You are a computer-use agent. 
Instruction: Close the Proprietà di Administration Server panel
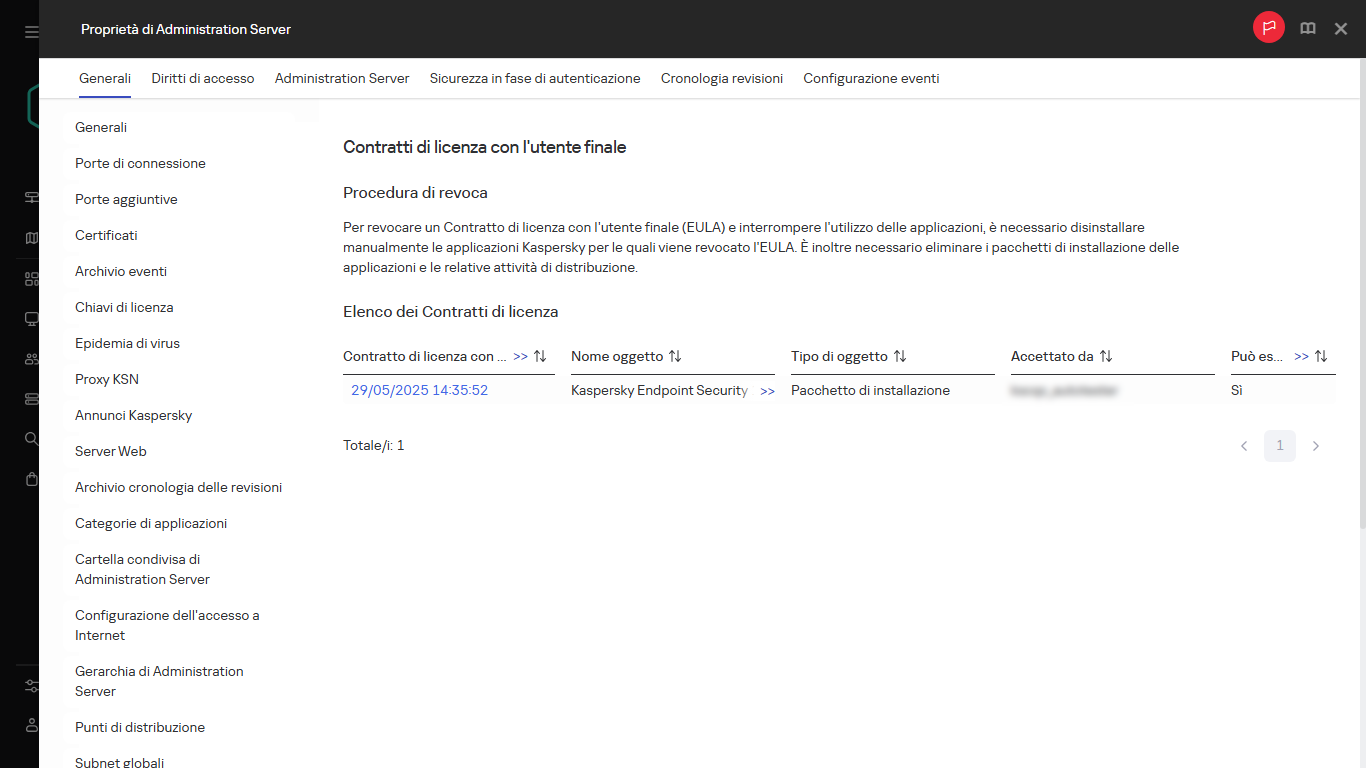[1341, 29]
